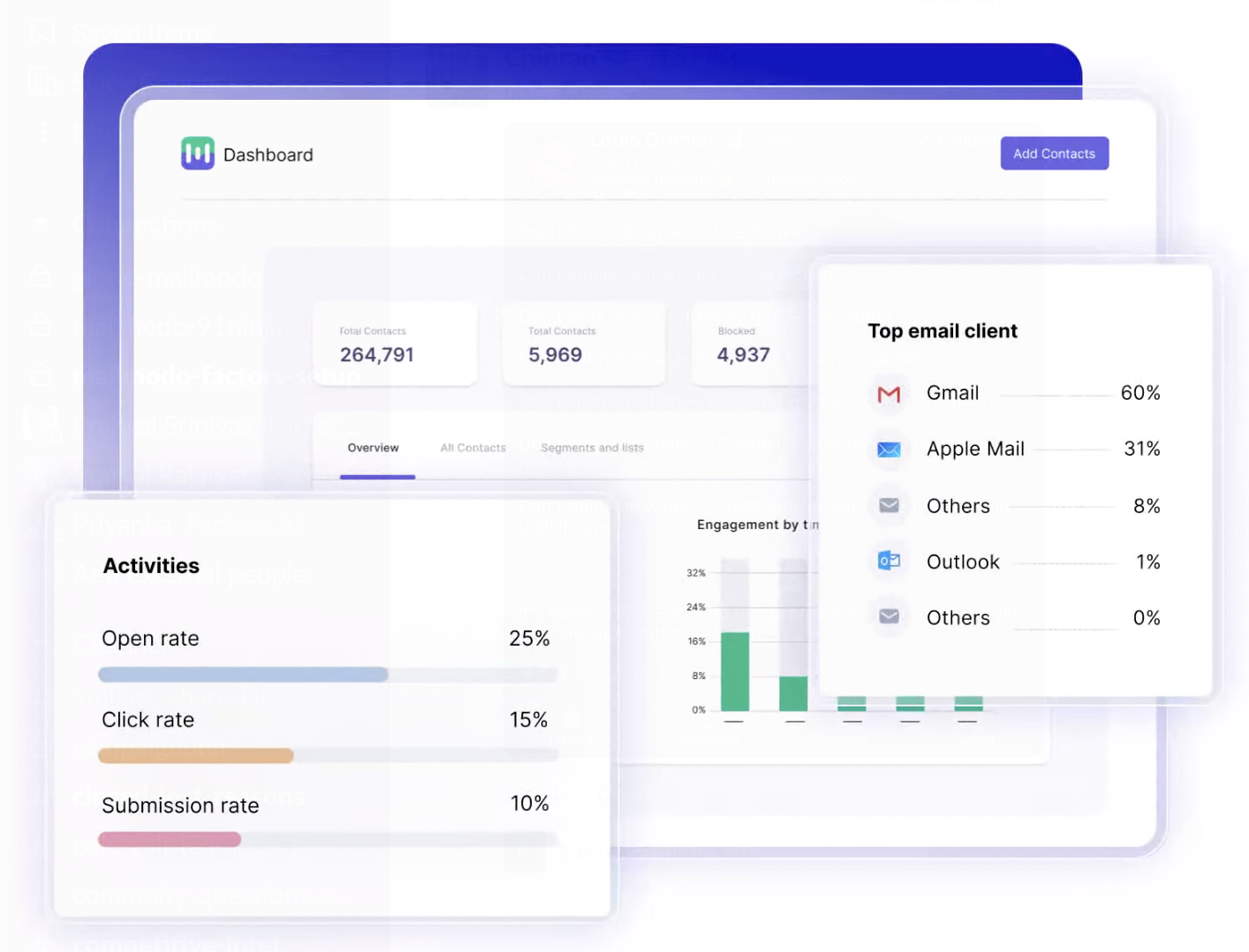Click the Mailmodo logo next to Dashboard

tap(196, 153)
